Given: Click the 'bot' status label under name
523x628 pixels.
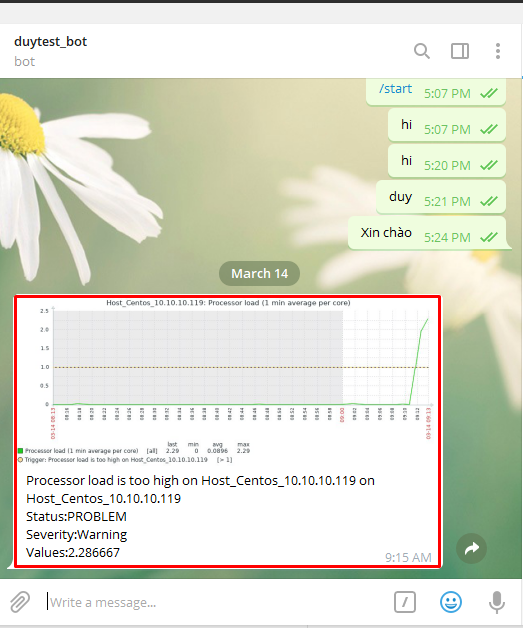Looking at the screenshot, I should [x=24, y=61].
